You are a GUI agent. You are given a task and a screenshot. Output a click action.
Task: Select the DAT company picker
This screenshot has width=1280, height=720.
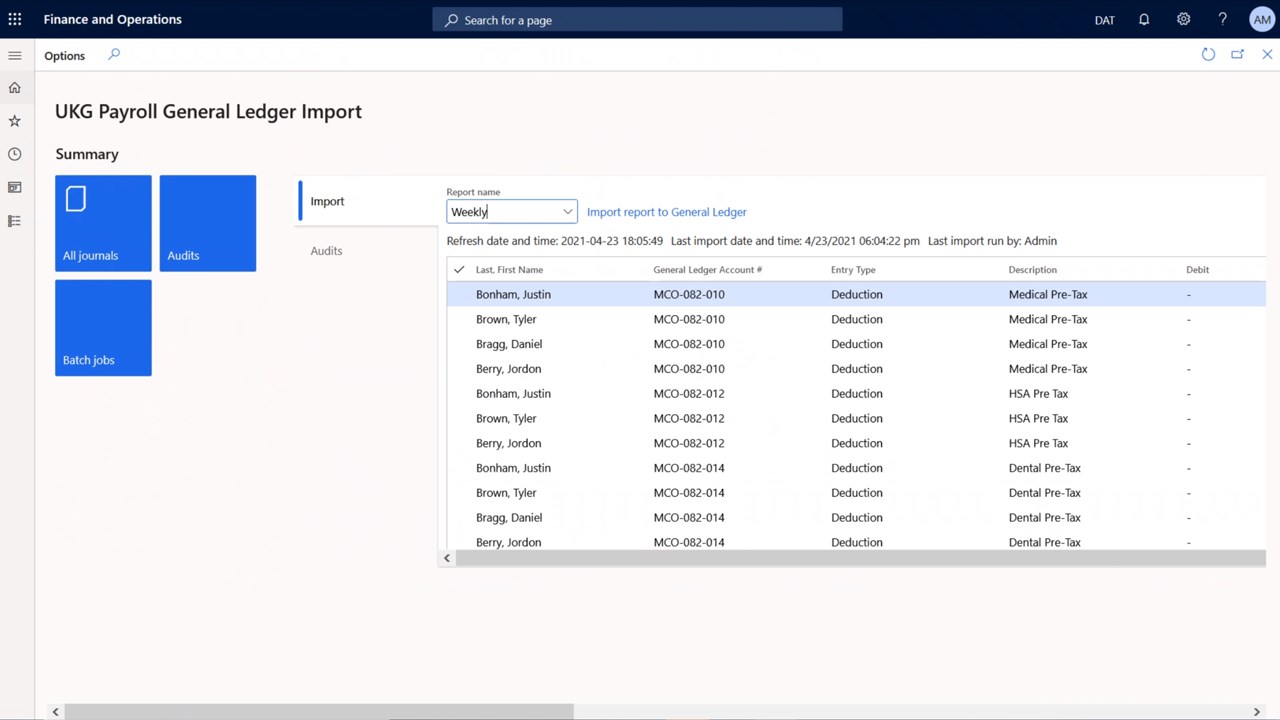click(1105, 20)
